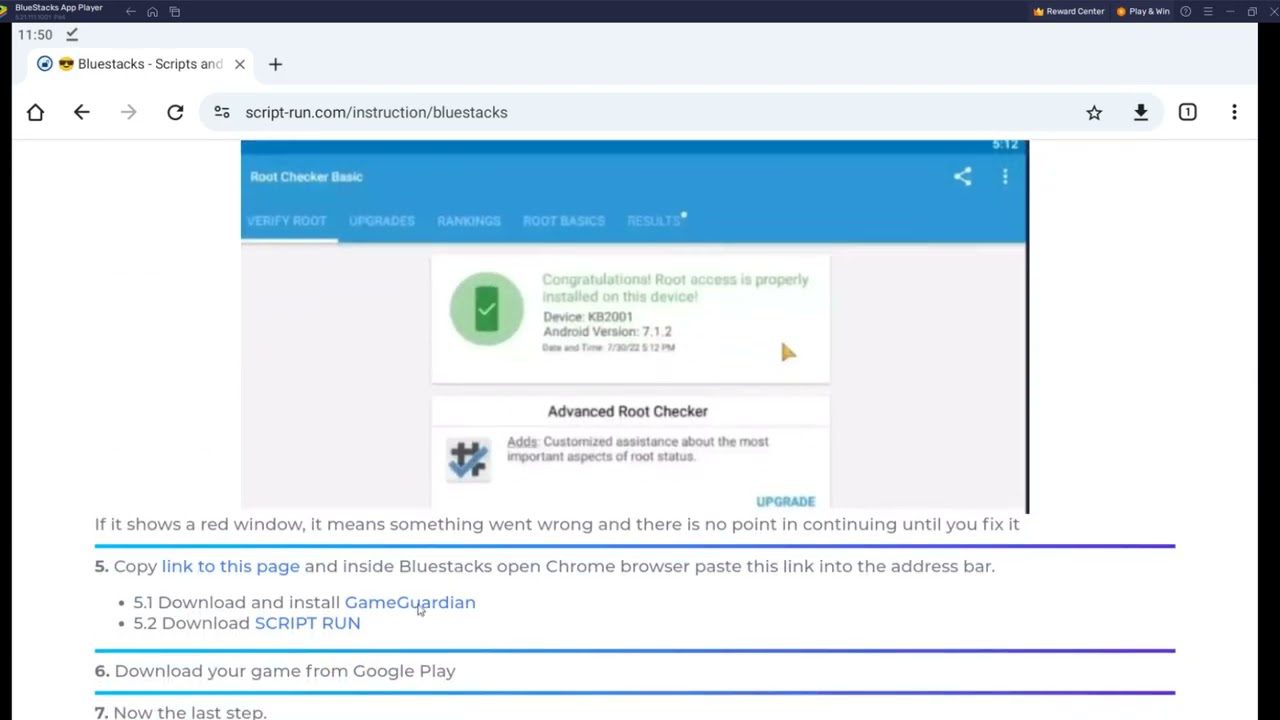Open the 'link to this page' link

231,566
